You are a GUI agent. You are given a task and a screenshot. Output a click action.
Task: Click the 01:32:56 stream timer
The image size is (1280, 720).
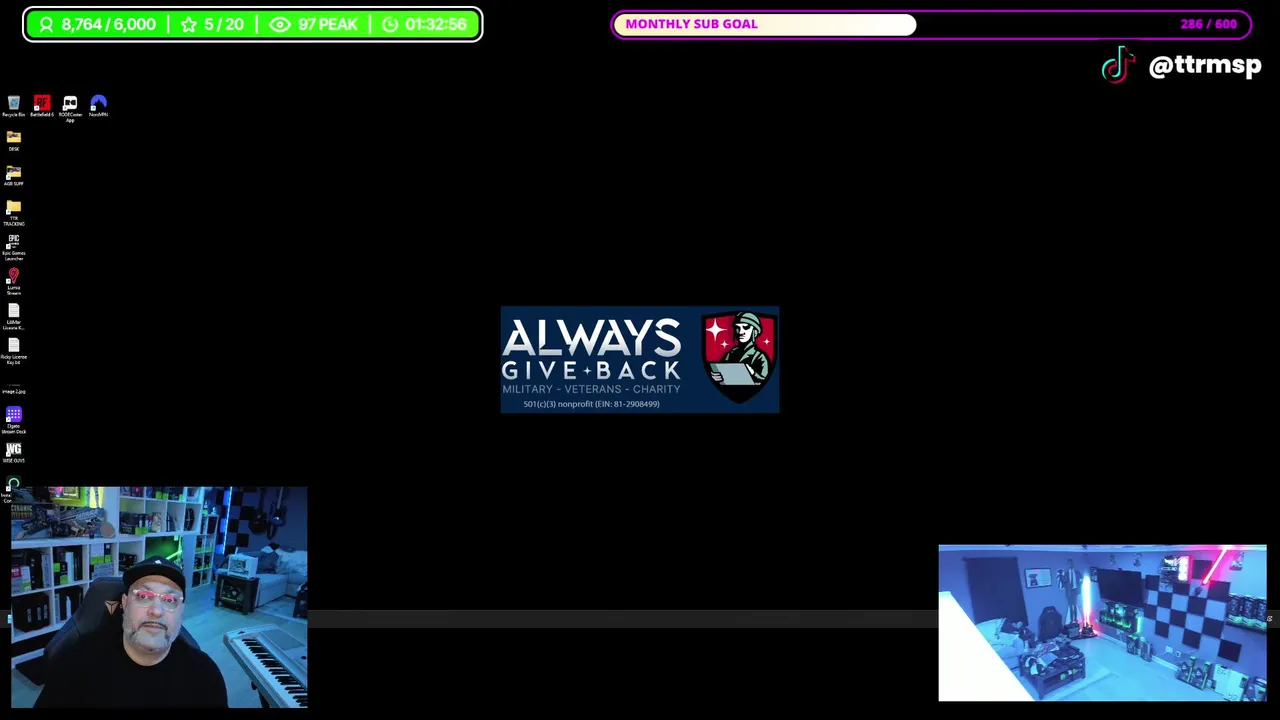(424, 24)
